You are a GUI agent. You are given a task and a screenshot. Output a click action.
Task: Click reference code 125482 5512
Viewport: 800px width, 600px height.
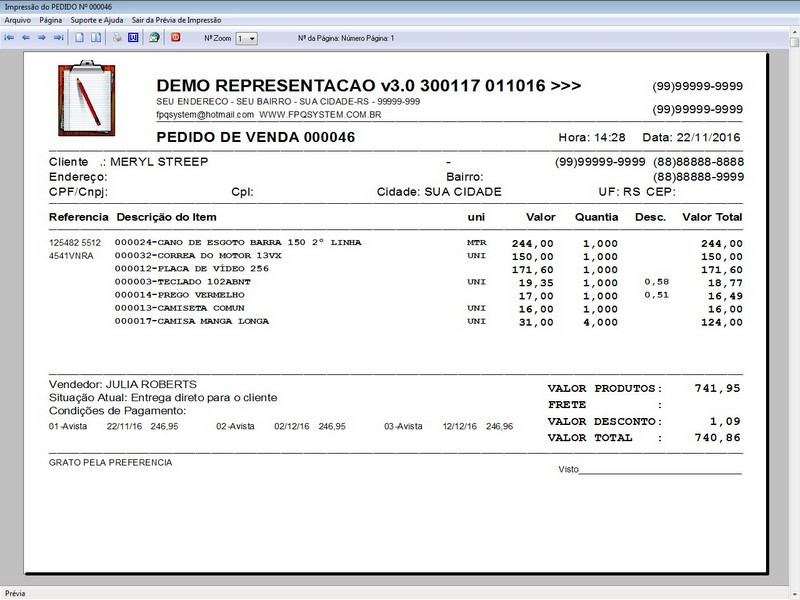pos(75,243)
